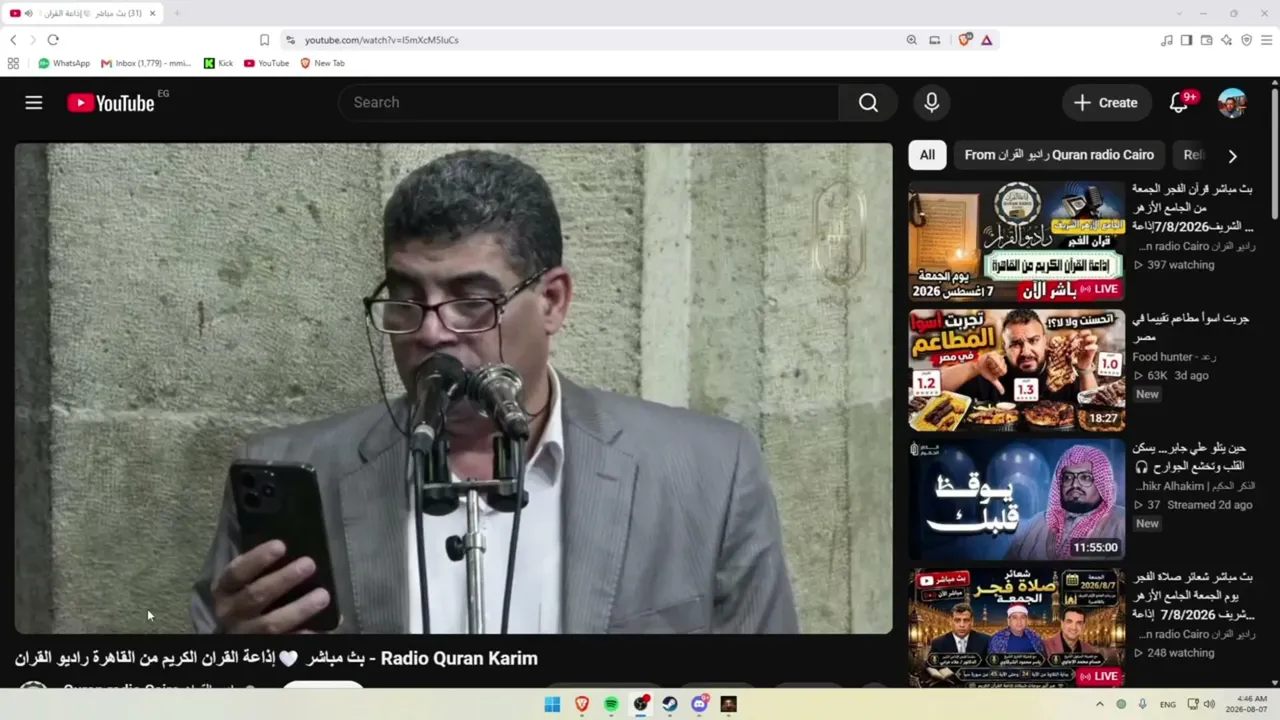This screenshot has width=1280, height=720.
Task: Open Gmail Inbox bookmark
Action: click(146, 63)
